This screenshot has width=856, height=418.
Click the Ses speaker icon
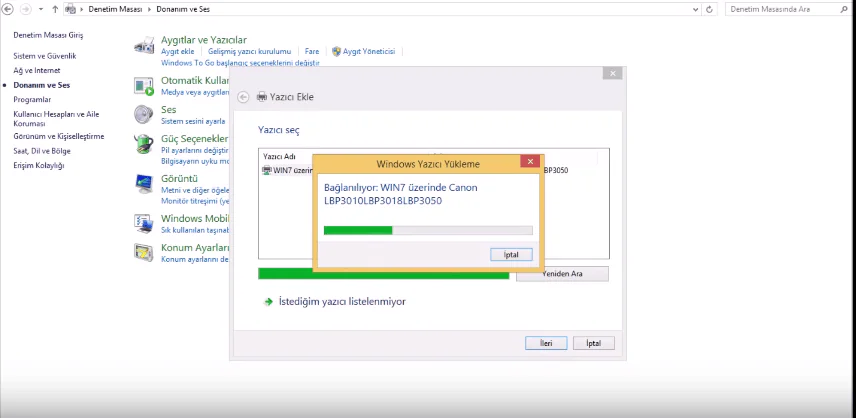point(144,115)
